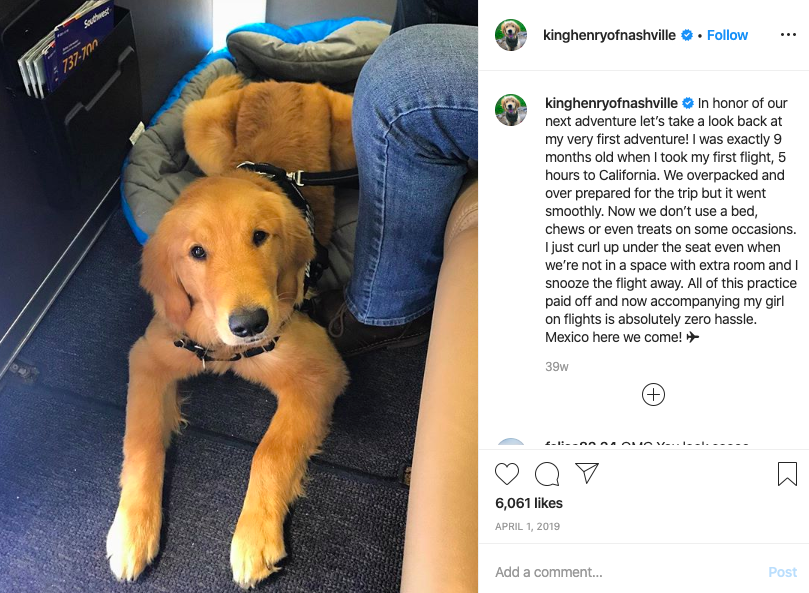Click the verified badge in header
The image size is (809, 593).
pyautogui.click(x=687, y=35)
